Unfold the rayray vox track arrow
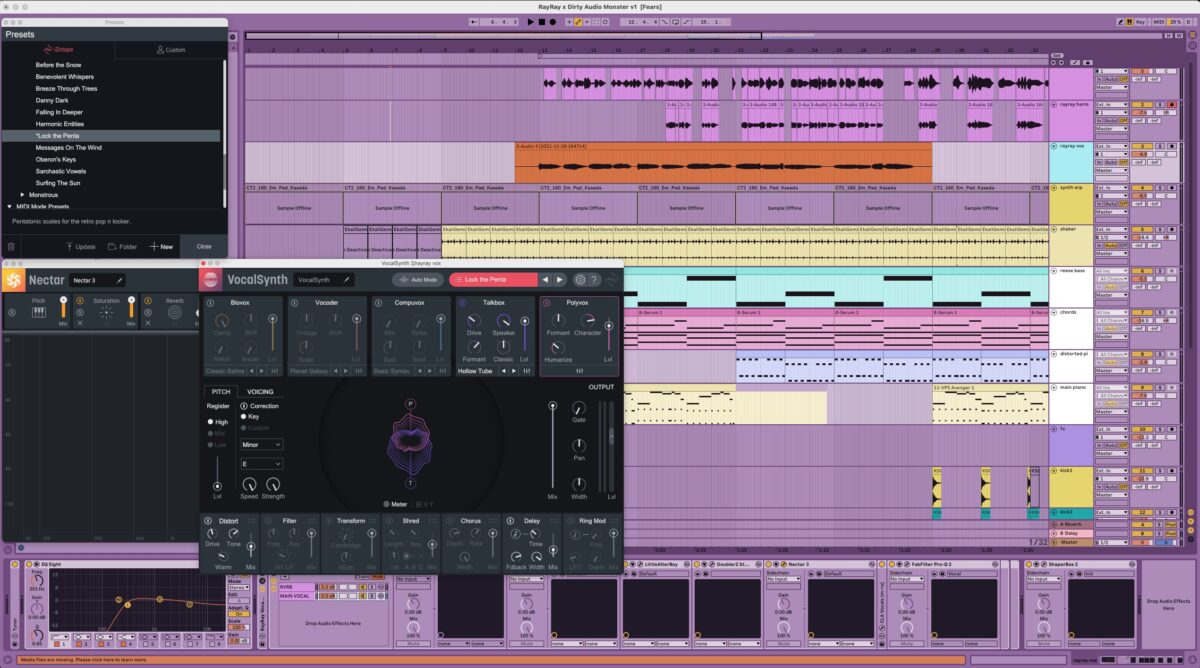Screen dimensions: 1200x668 point(1053,146)
